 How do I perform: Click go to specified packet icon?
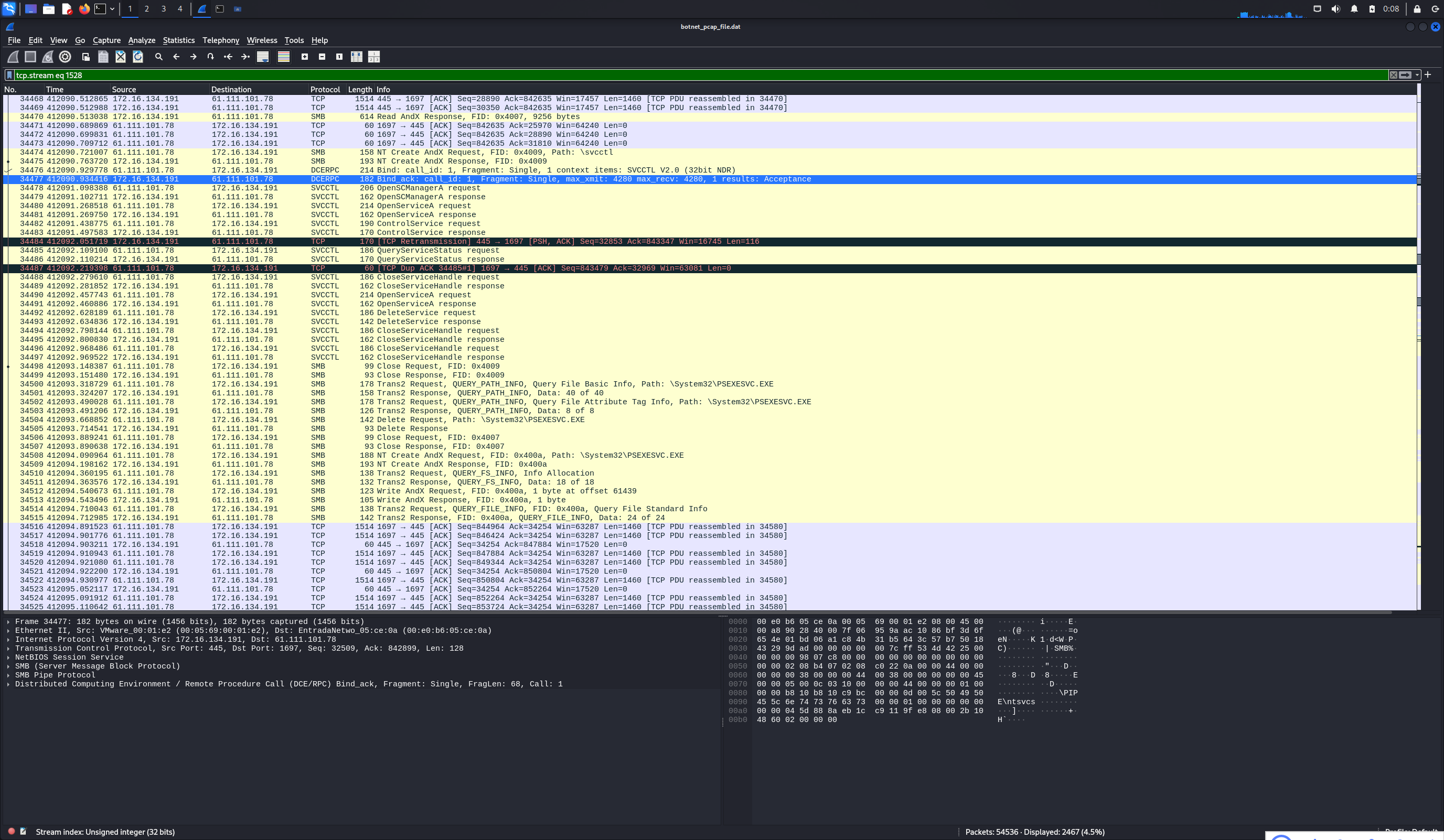pos(210,57)
